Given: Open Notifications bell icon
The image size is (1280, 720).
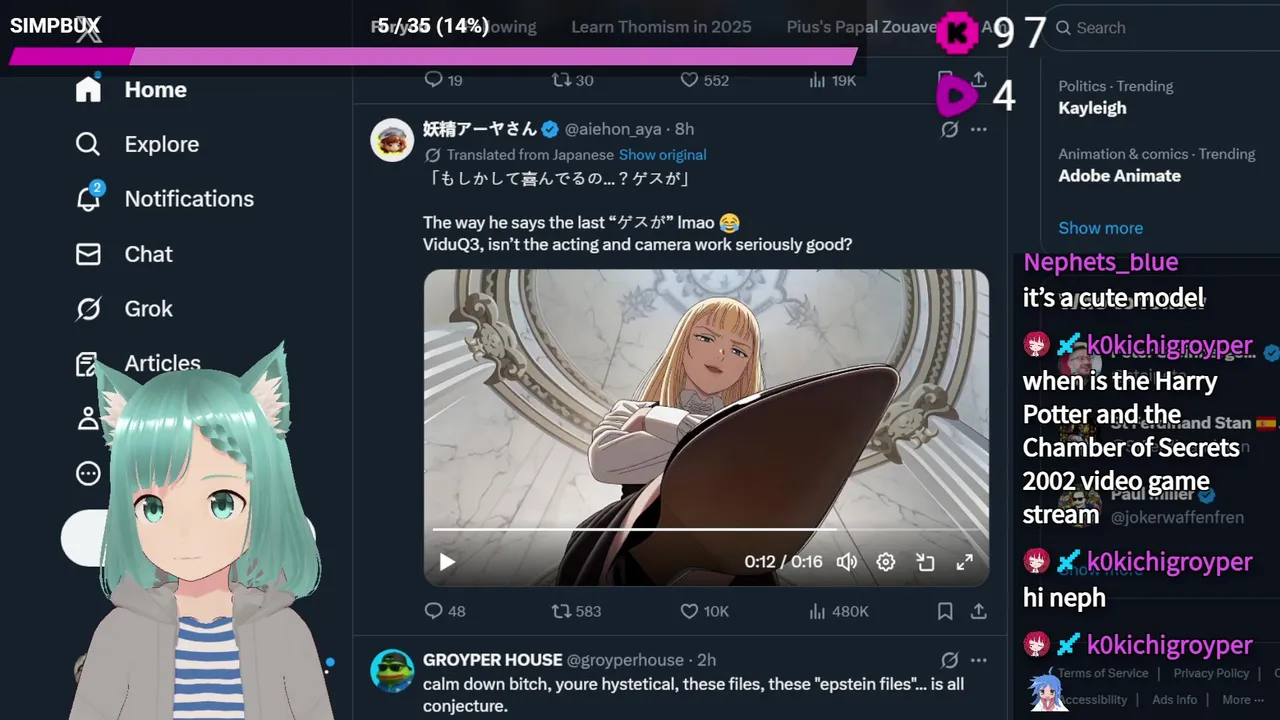Looking at the screenshot, I should 88,198.
